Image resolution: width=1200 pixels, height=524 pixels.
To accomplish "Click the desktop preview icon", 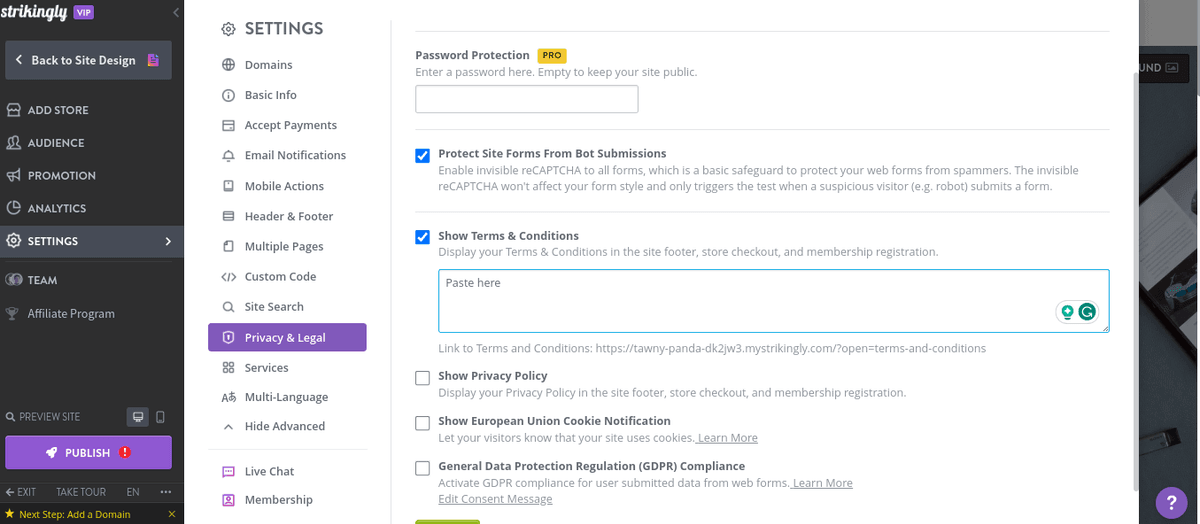I will click(138, 416).
